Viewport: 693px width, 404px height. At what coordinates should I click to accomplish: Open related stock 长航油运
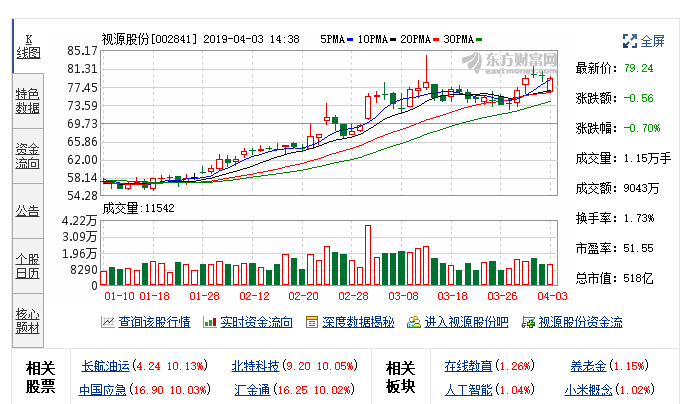tap(106, 366)
